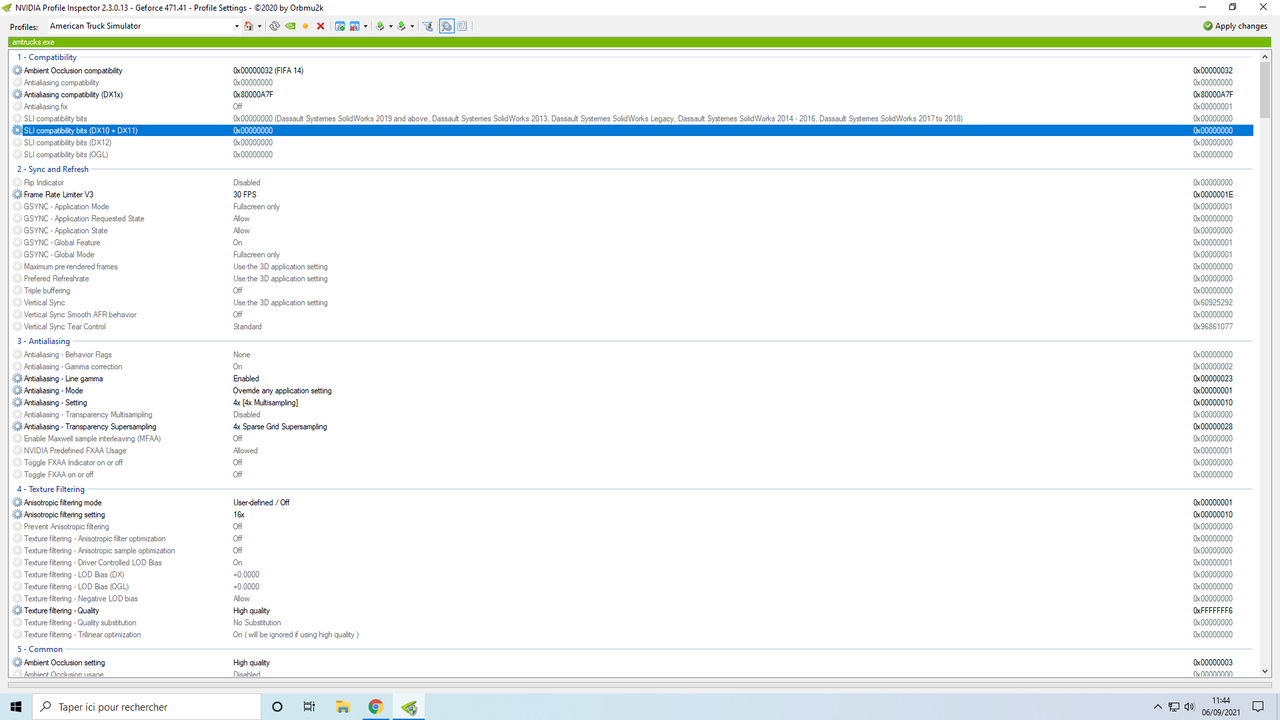The height and width of the screenshot is (720, 1280).
Task: Click the 0x60925292 hex value
Action: tap(1213, 303)
